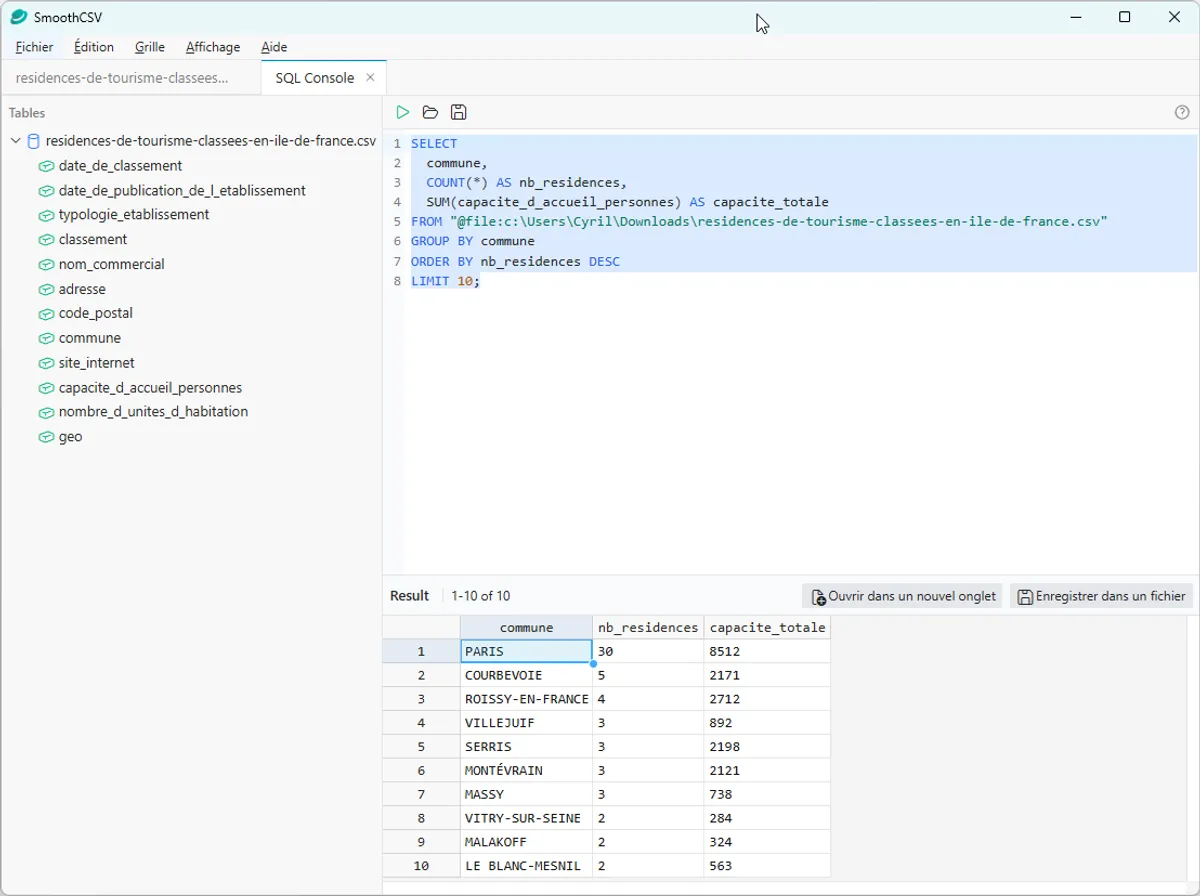Open help with the question mark icon

coord(1182,111)
